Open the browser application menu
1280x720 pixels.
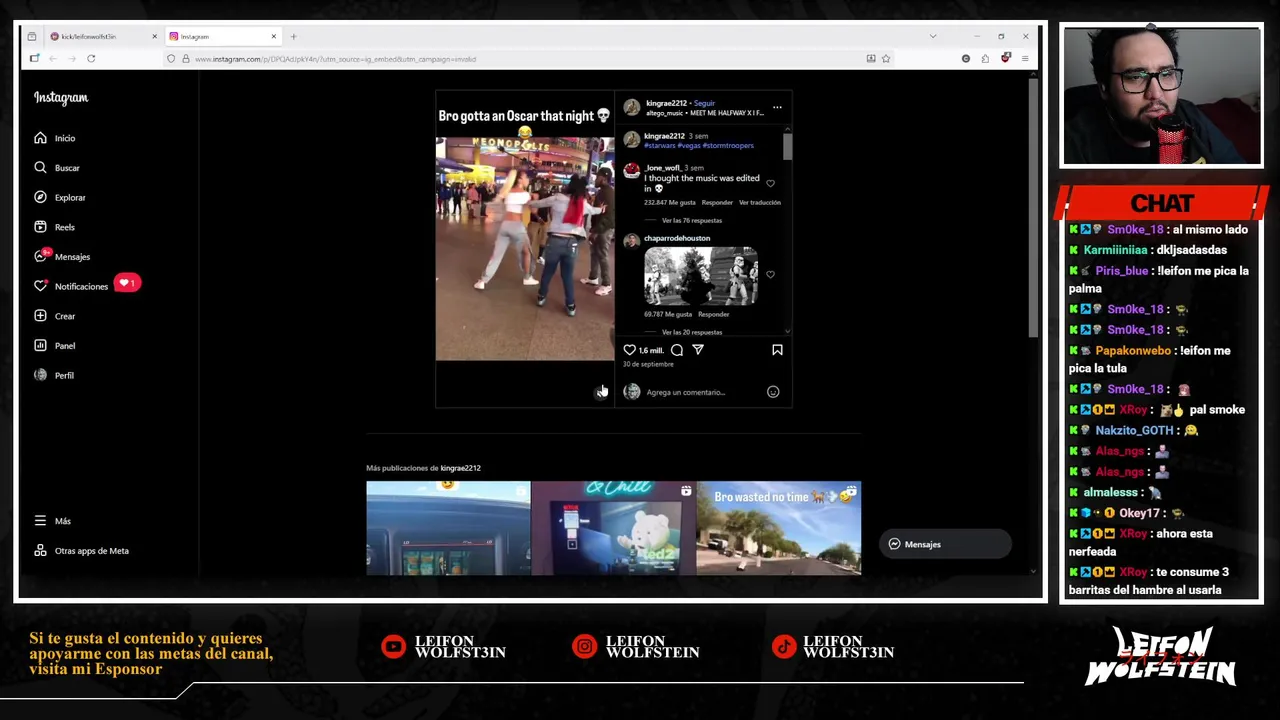click(1025, 59)
